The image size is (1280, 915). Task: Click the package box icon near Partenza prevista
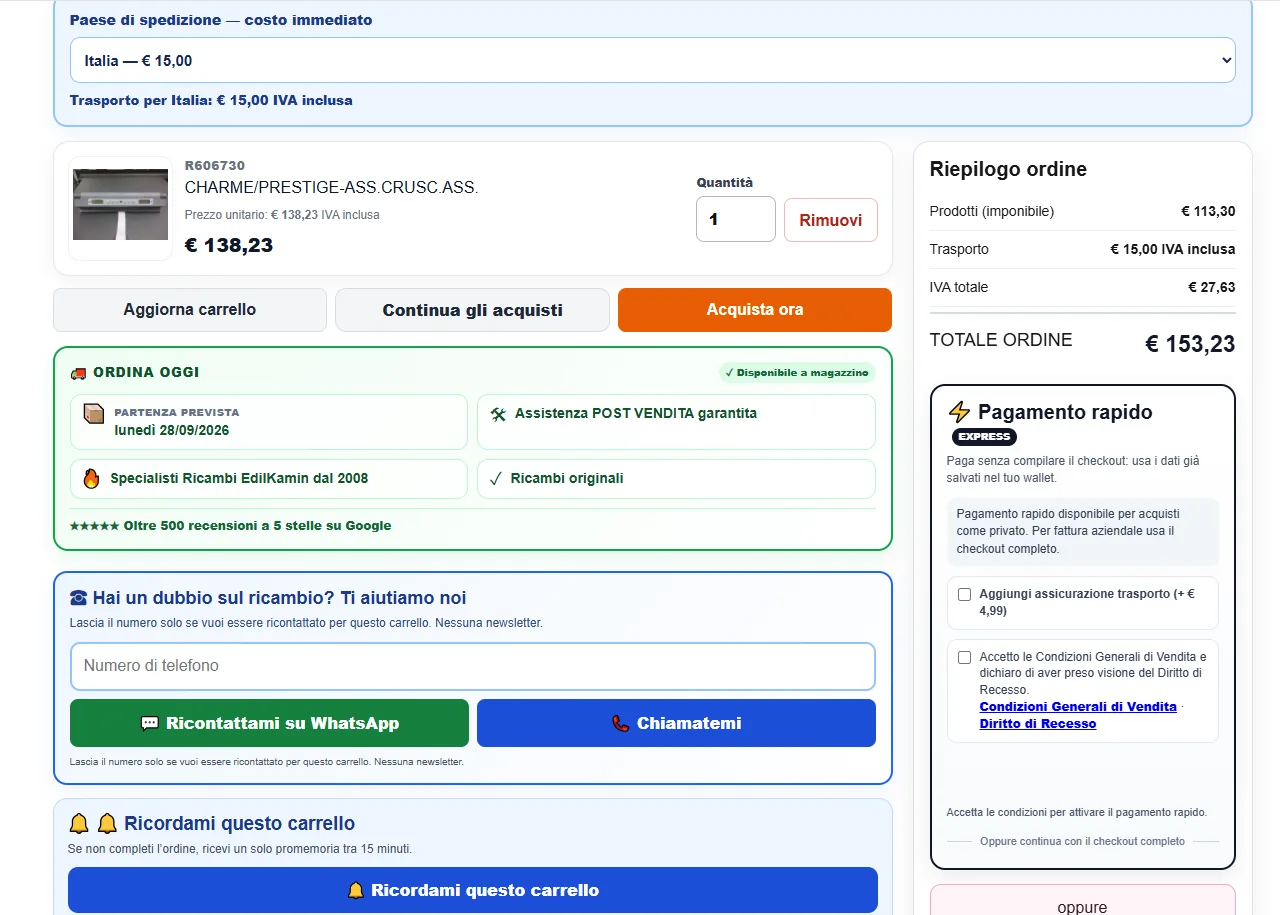(x=94, y=414)
